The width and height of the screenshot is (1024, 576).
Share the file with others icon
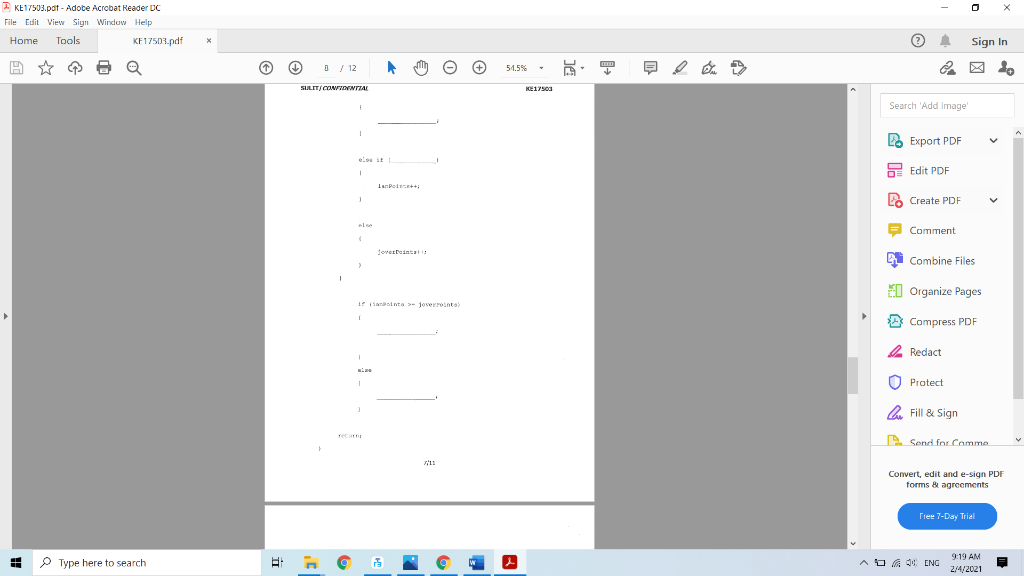1006,68
